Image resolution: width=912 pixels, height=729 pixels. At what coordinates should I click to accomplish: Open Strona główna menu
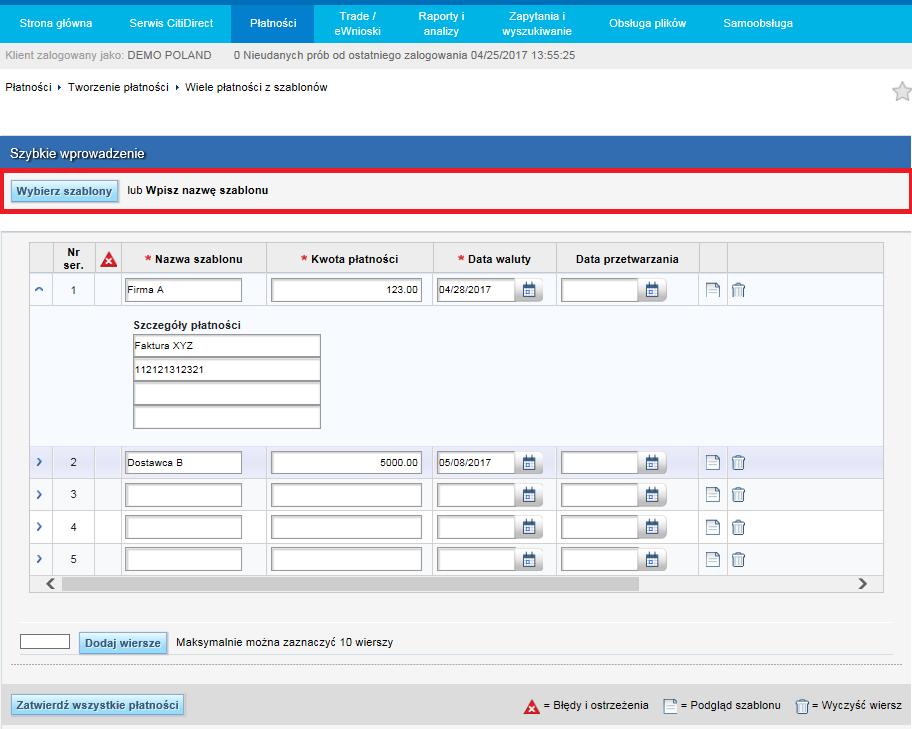(56, 23)
